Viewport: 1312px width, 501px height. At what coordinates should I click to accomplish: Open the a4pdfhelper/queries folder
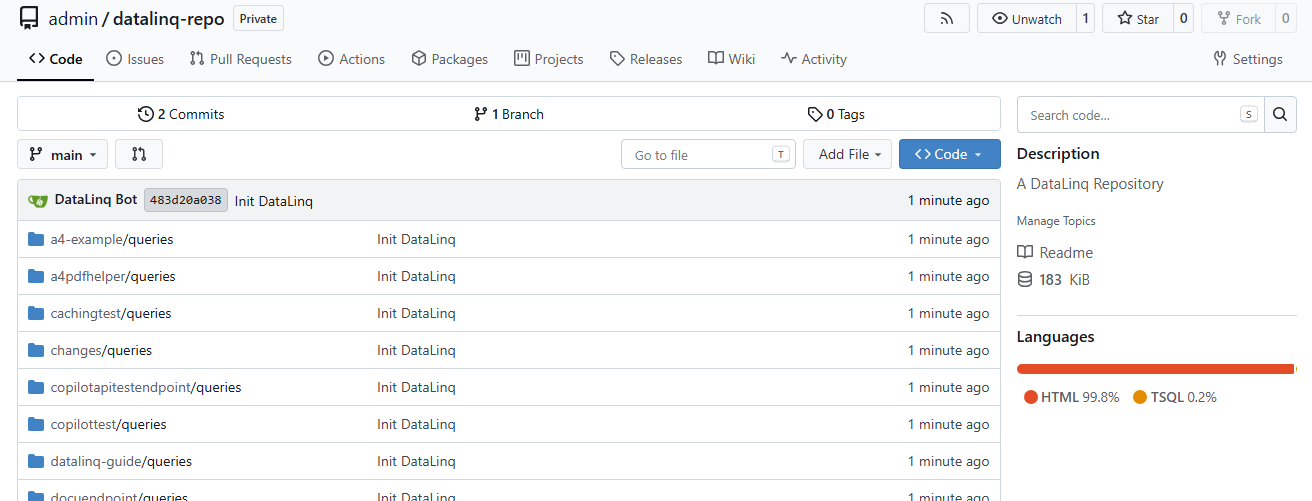113,277
